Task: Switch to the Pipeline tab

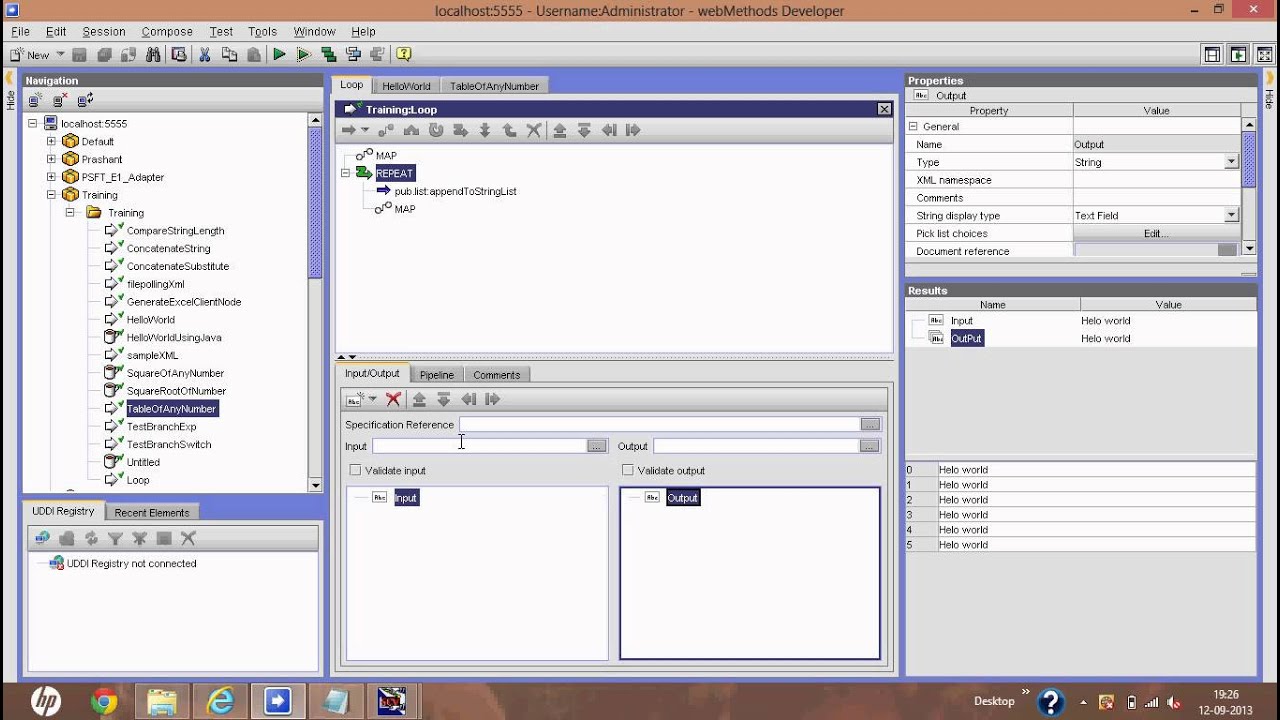Action: click(436, 375)
